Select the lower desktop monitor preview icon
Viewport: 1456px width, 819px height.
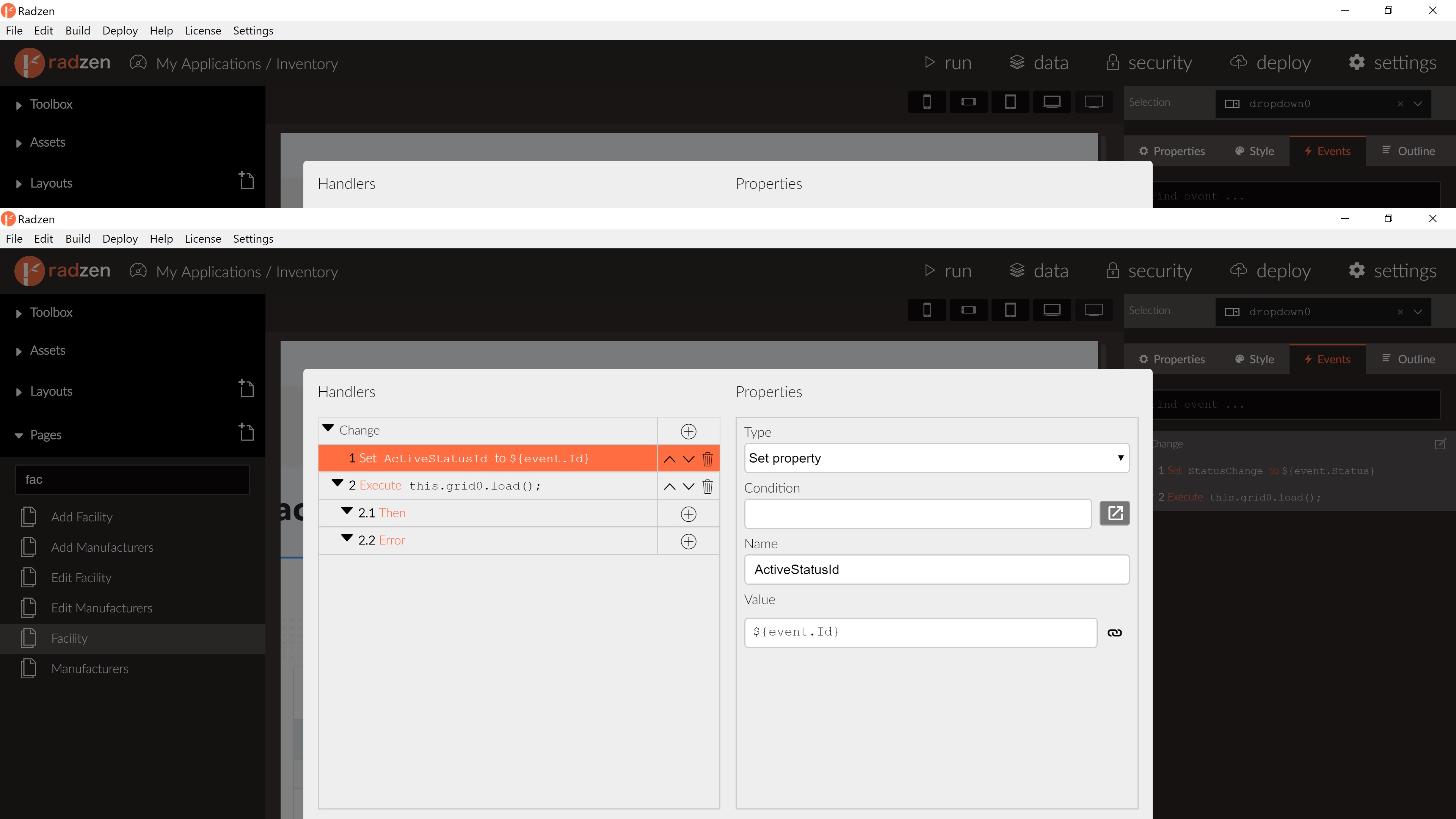tap(1093, 310)
